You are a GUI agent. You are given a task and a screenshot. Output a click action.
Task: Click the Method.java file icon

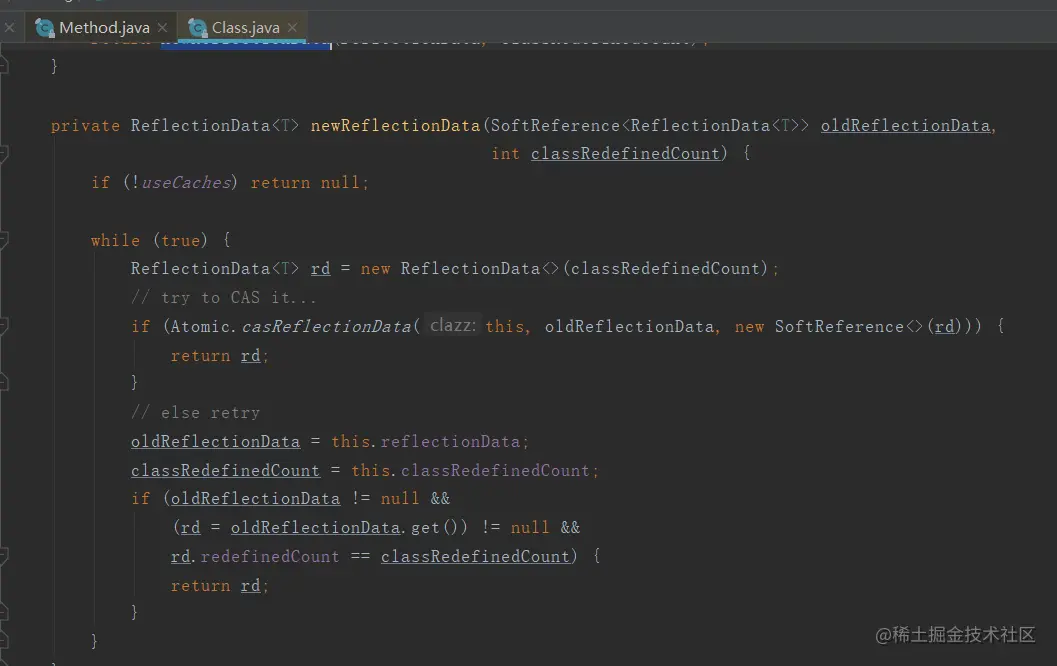[x=44, y=28]
